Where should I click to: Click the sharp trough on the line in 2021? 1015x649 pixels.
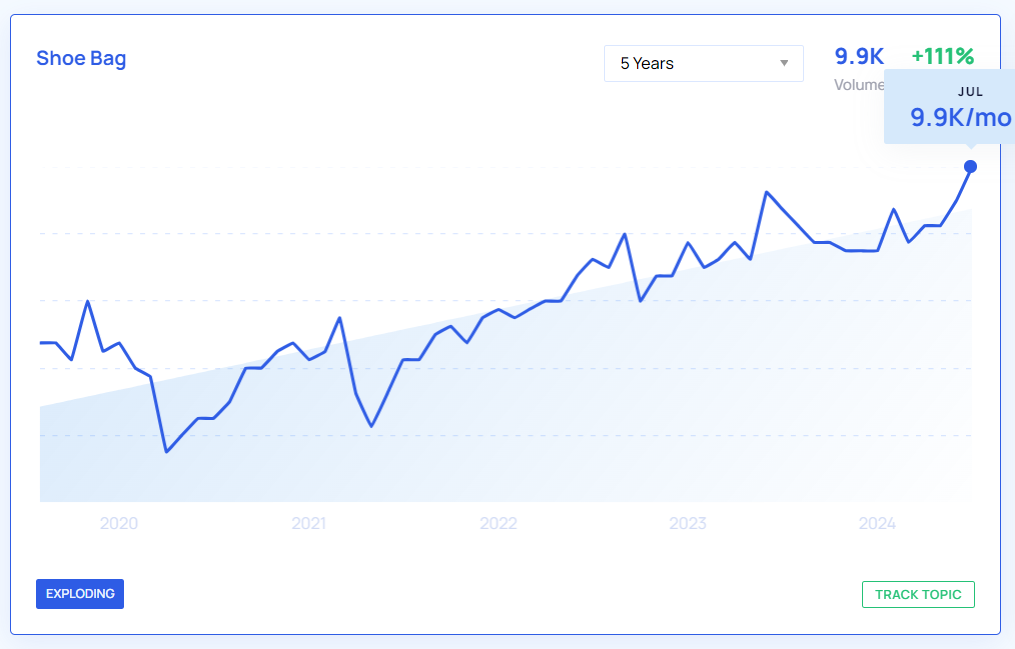pyautogui.click(x=371, y=426)
